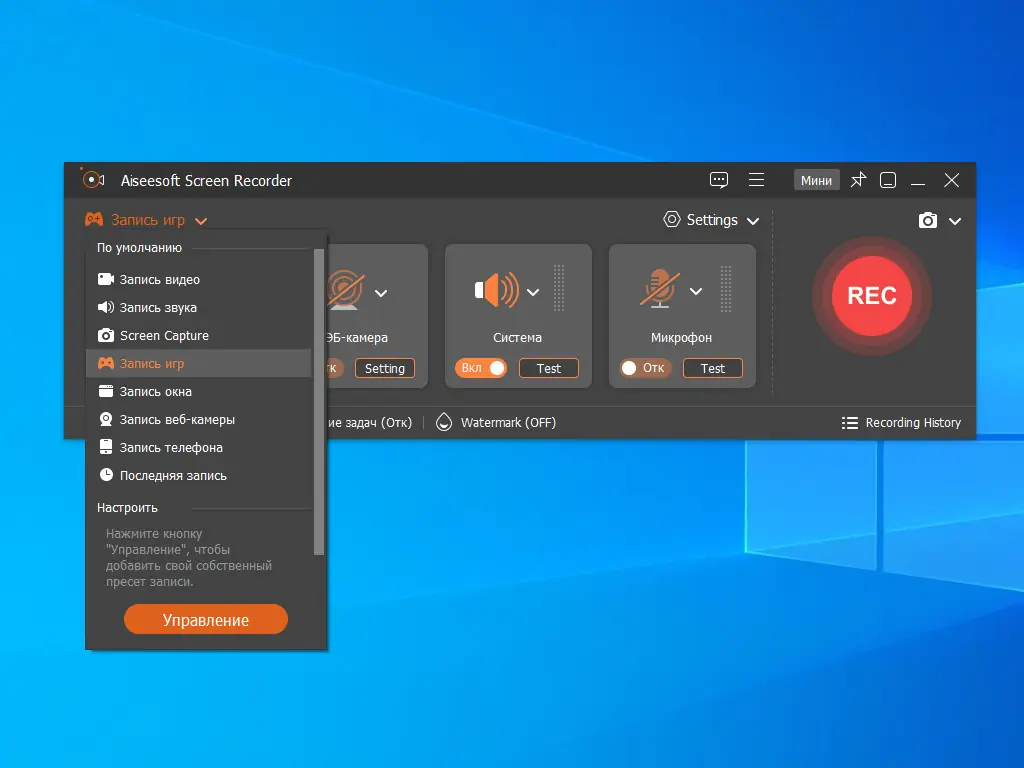Click the video camera icon beside Запись видео

coord(106,280)
